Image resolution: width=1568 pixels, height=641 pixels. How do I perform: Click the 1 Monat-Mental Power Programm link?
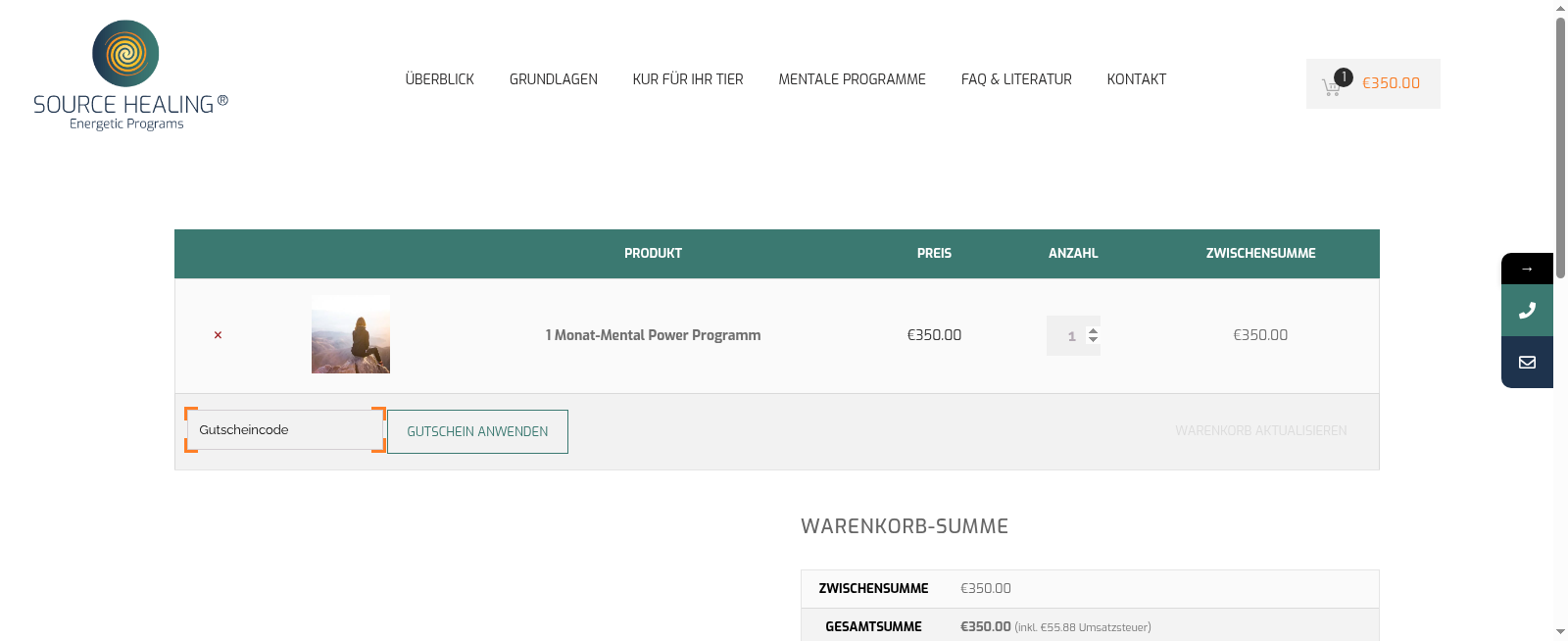point(653,335)
